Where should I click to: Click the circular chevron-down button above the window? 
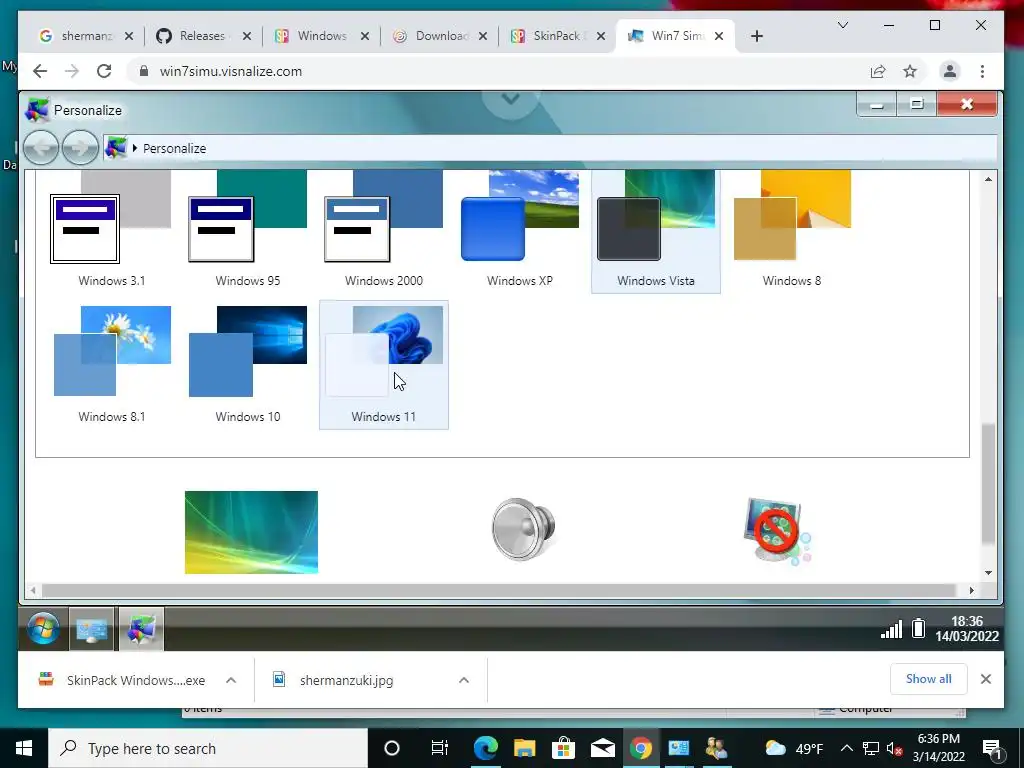(511, 101)
